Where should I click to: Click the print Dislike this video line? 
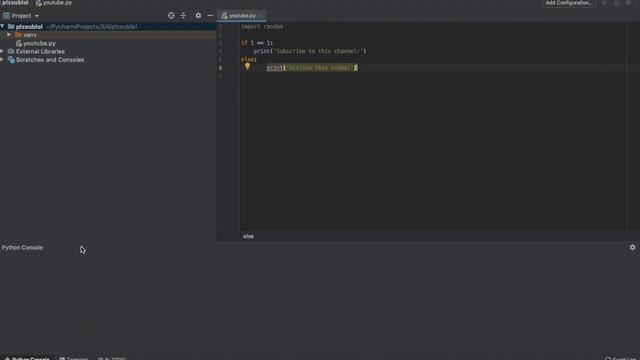tap(312, 68)
